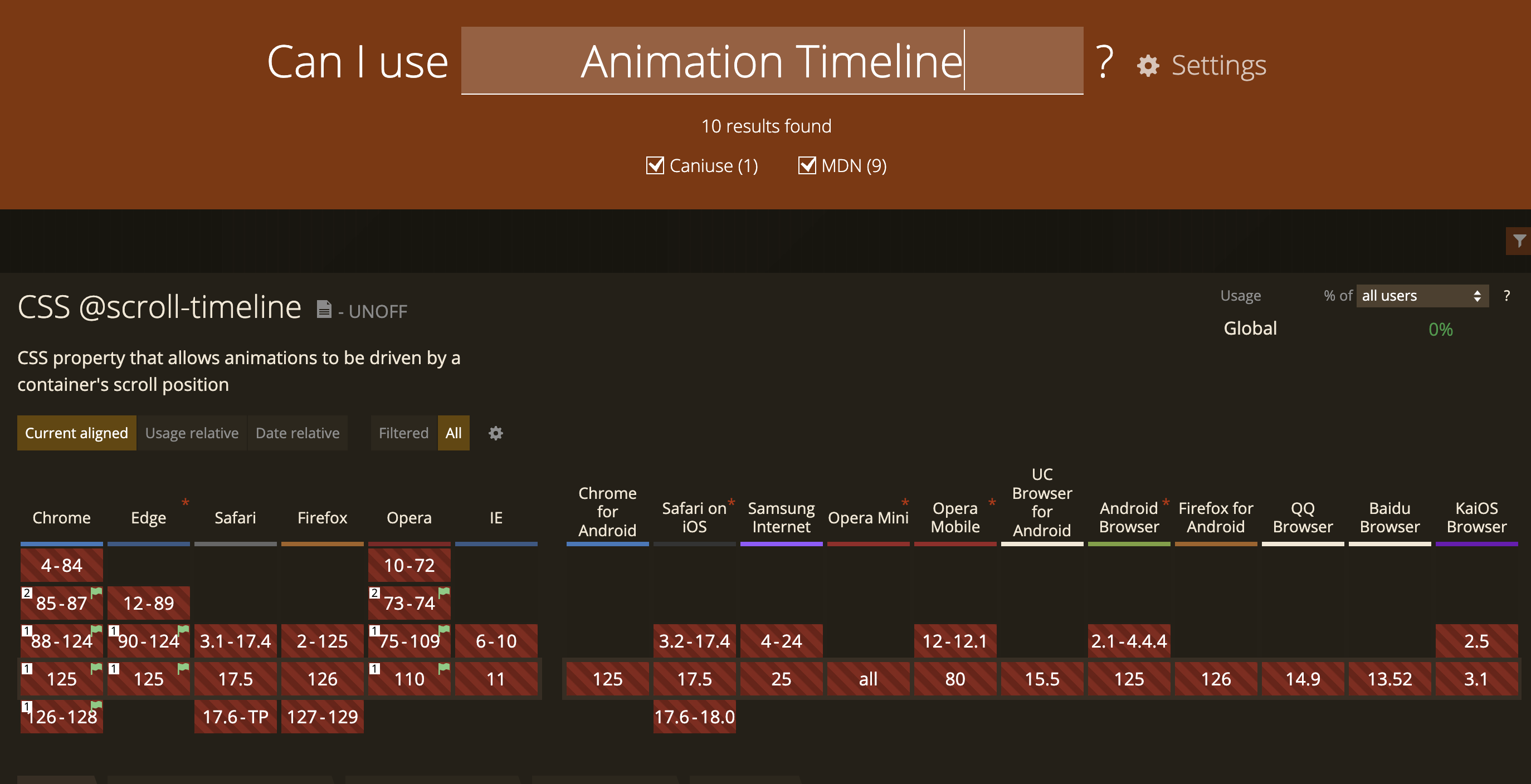Select Chrome 126-128 support cell

tap(61, 717)
